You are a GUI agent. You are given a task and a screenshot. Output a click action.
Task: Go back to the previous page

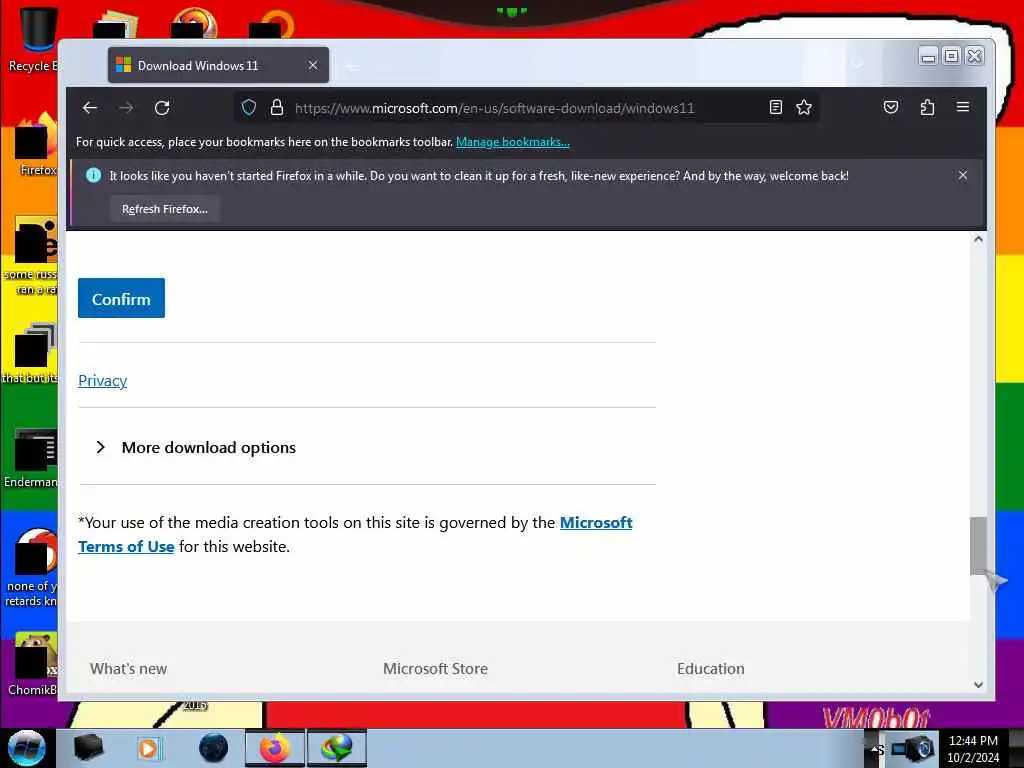pyautogui.click(x=90, y=108)
